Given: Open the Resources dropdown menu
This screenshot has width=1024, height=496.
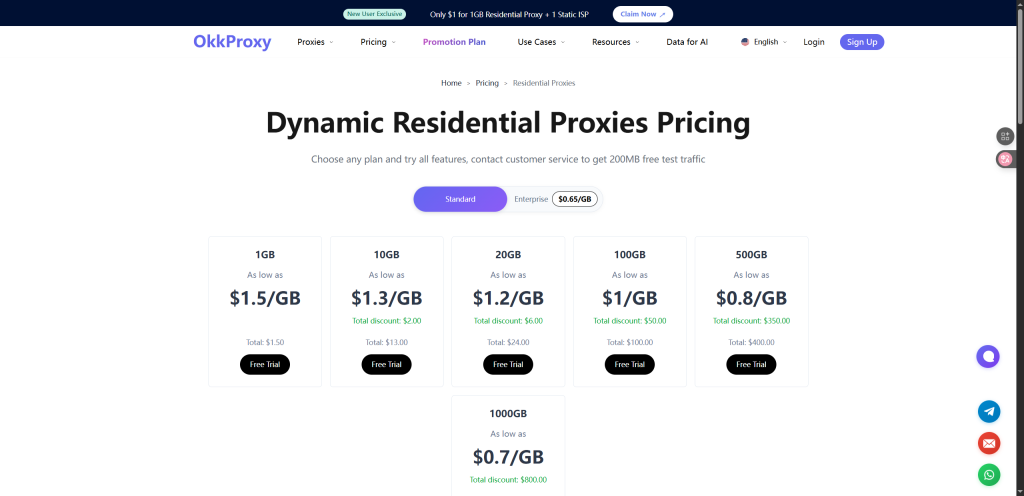Looking at the screenshot, I should [615, 42].
